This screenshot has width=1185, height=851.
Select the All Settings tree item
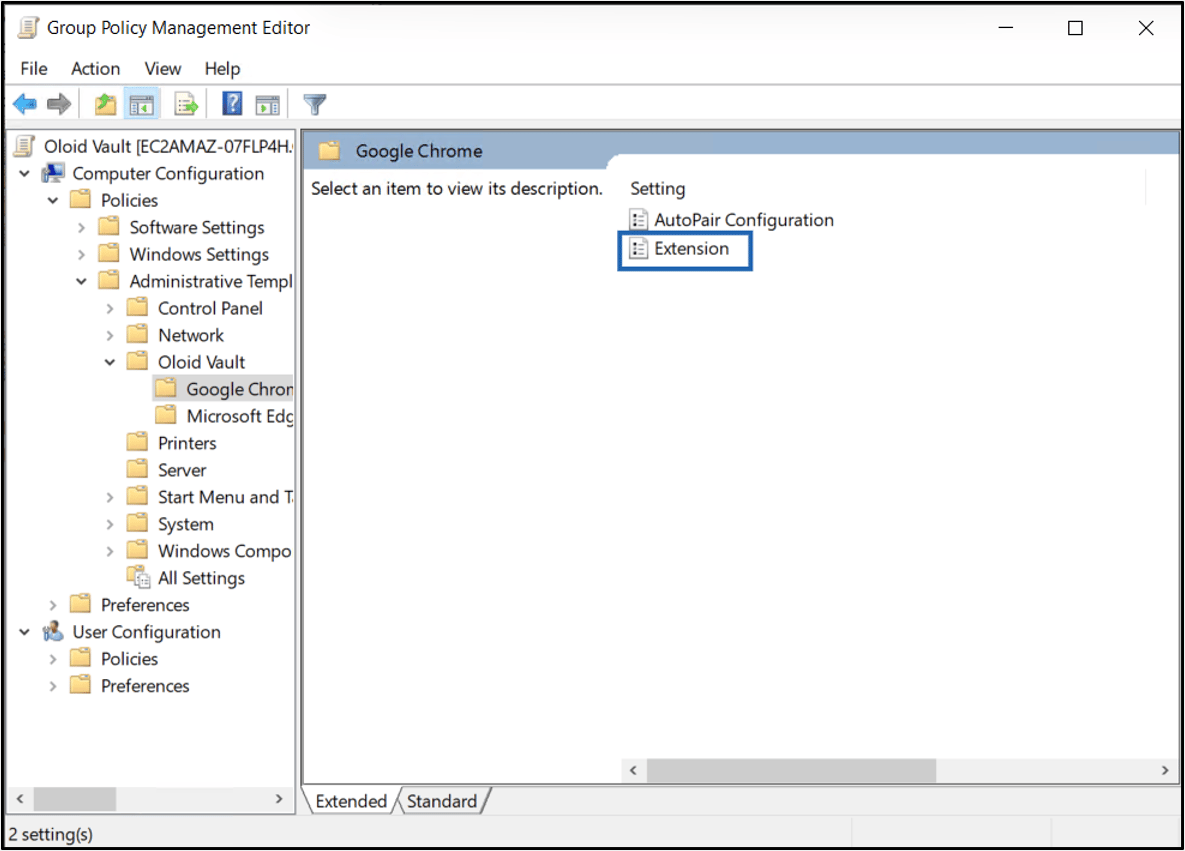tap(186, 577)
